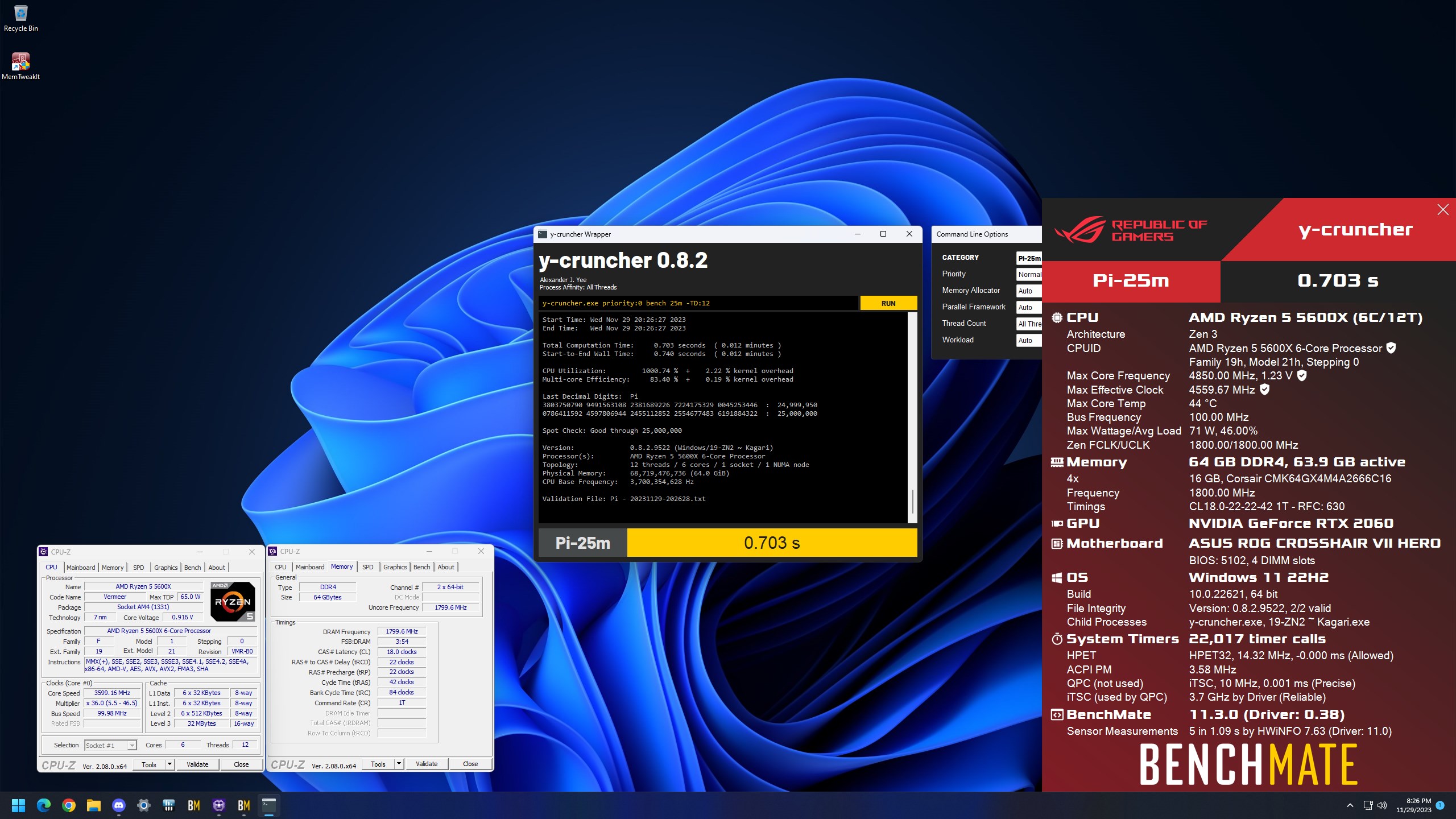Open the Memory Allocator dropdown
This screenshot has width=1456, height=819.
point(1029,291)
